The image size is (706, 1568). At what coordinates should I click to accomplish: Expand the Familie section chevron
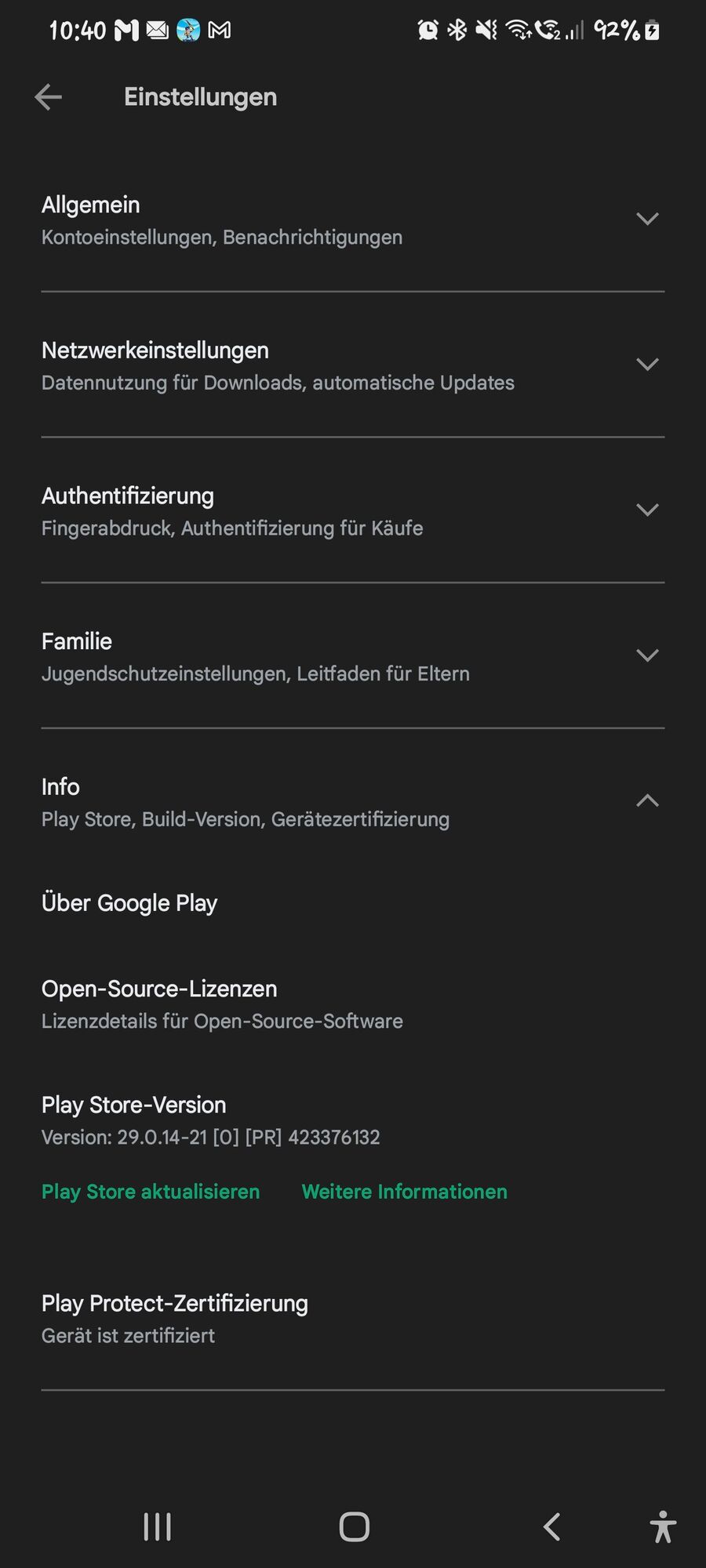647,655
